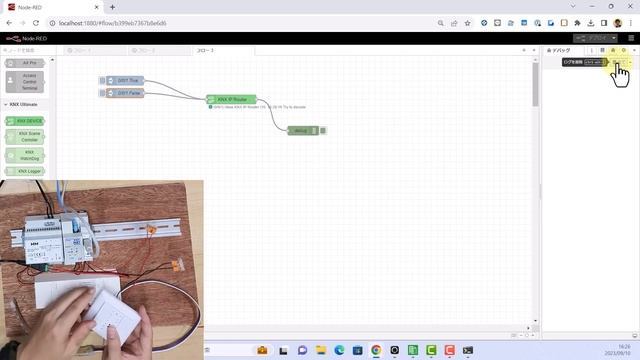Open Chrome tab search chevron
Image resolution: width=640 pixels, height=360 pixels.
click(573, 6)
